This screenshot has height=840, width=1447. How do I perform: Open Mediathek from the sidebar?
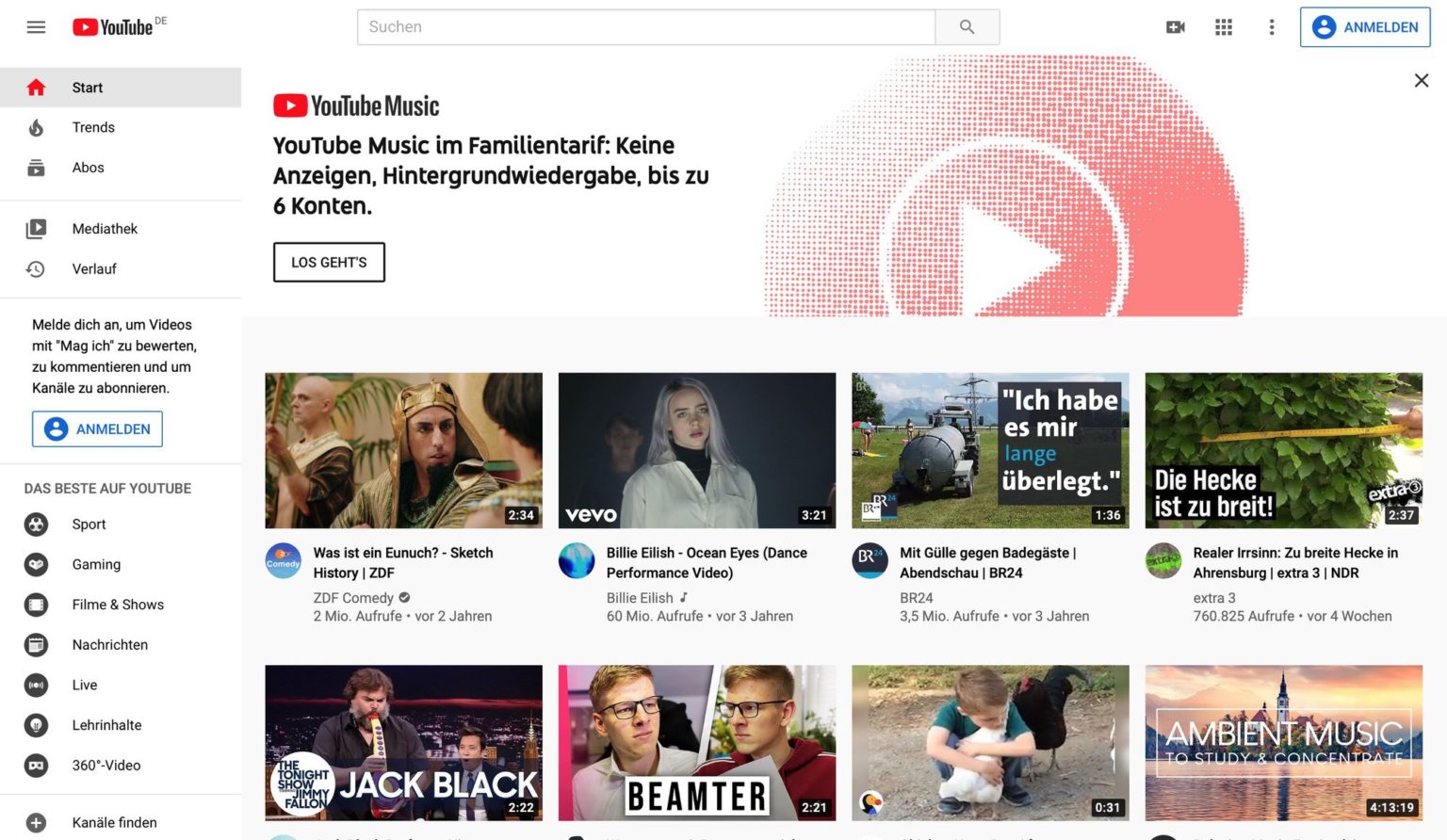(x=104, y=228)
